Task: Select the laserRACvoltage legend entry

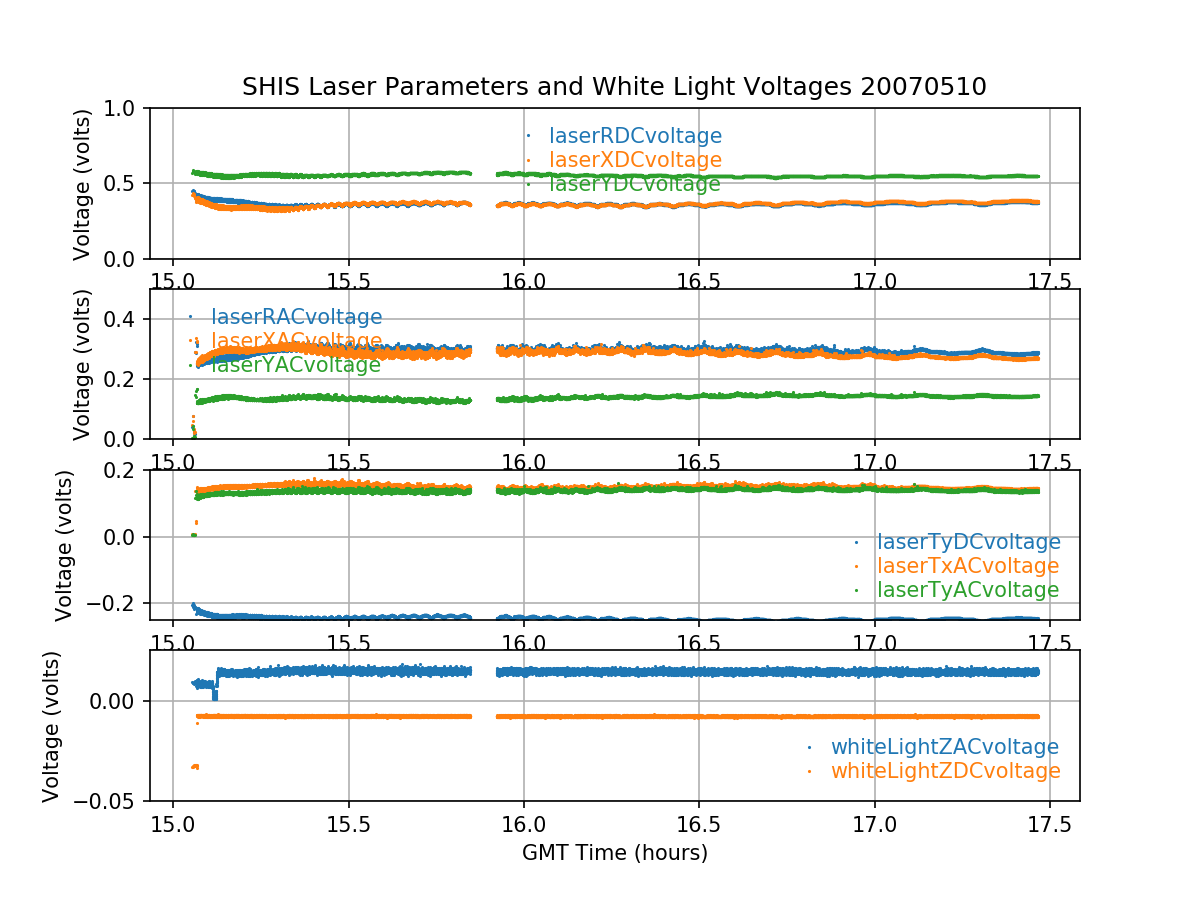Action: tap(296, 317)
